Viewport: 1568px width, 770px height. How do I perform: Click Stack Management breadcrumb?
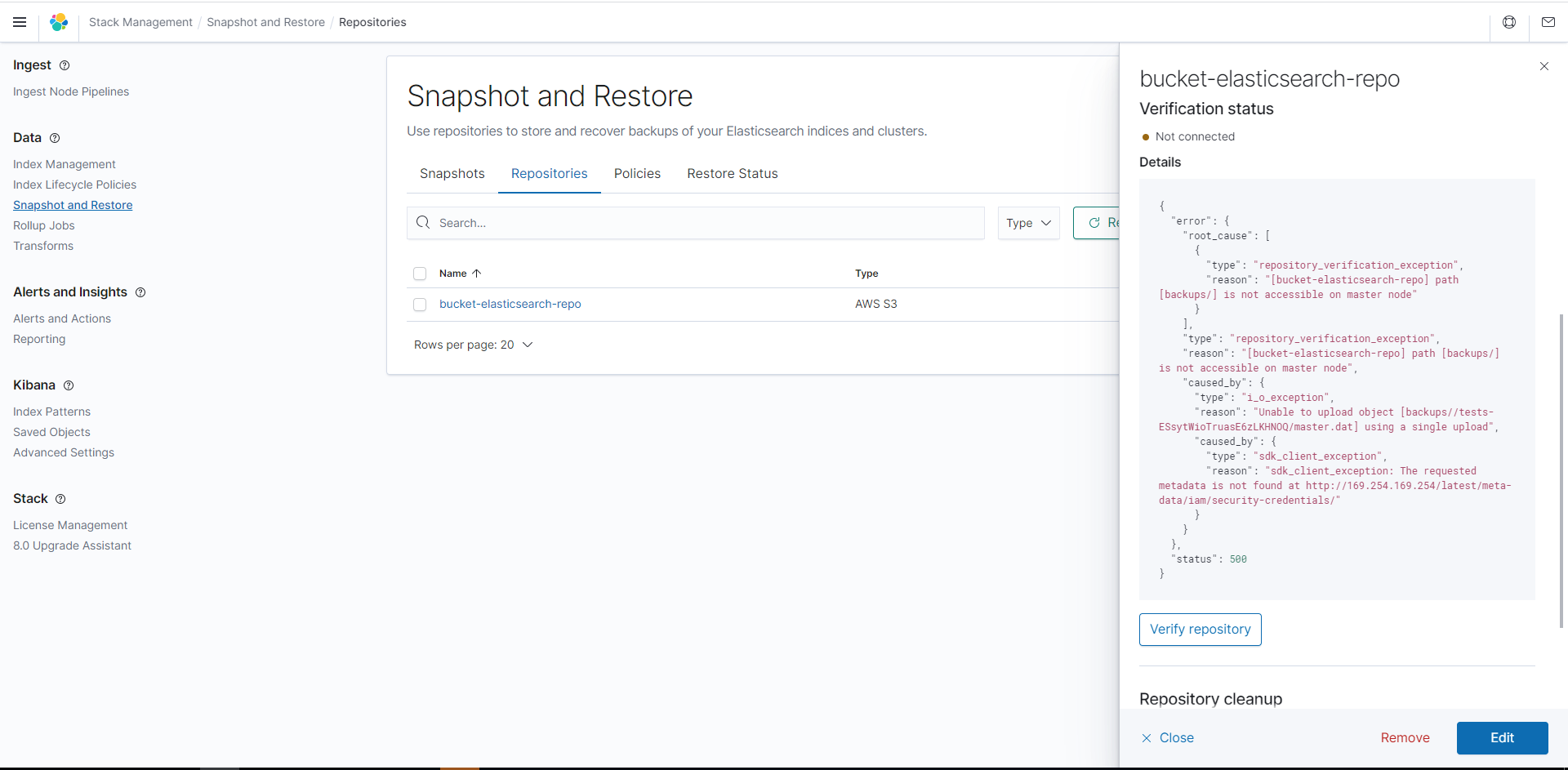tap(140, 22)
